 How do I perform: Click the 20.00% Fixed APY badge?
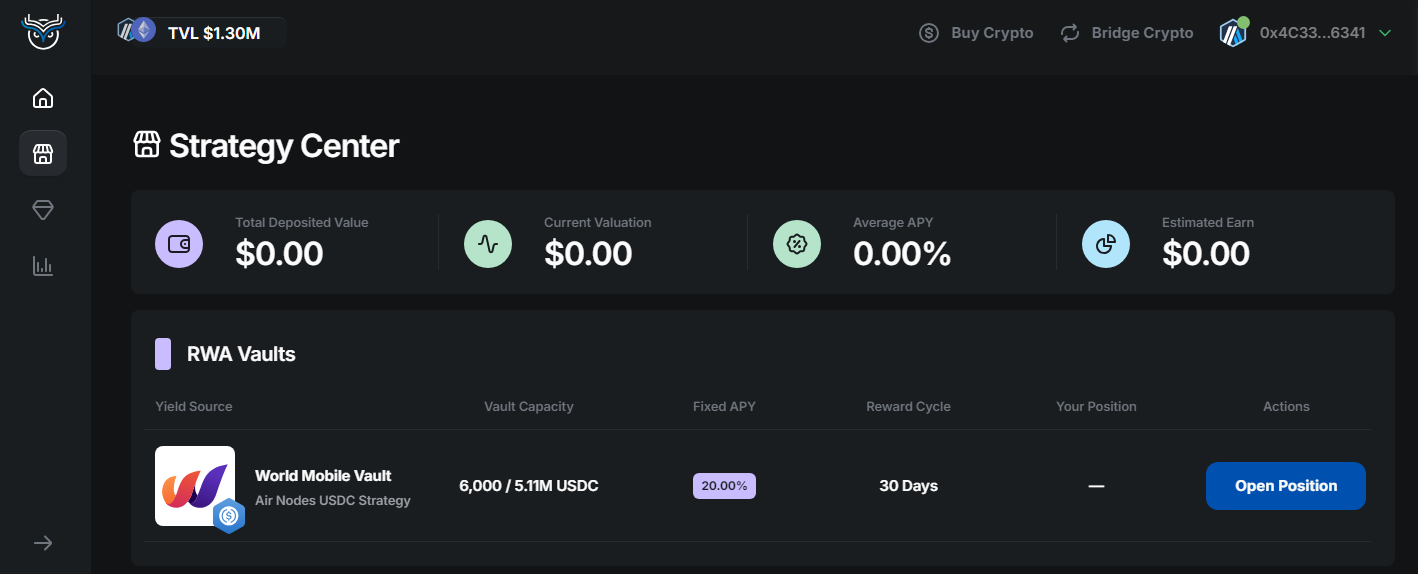(x=724, y=486)
